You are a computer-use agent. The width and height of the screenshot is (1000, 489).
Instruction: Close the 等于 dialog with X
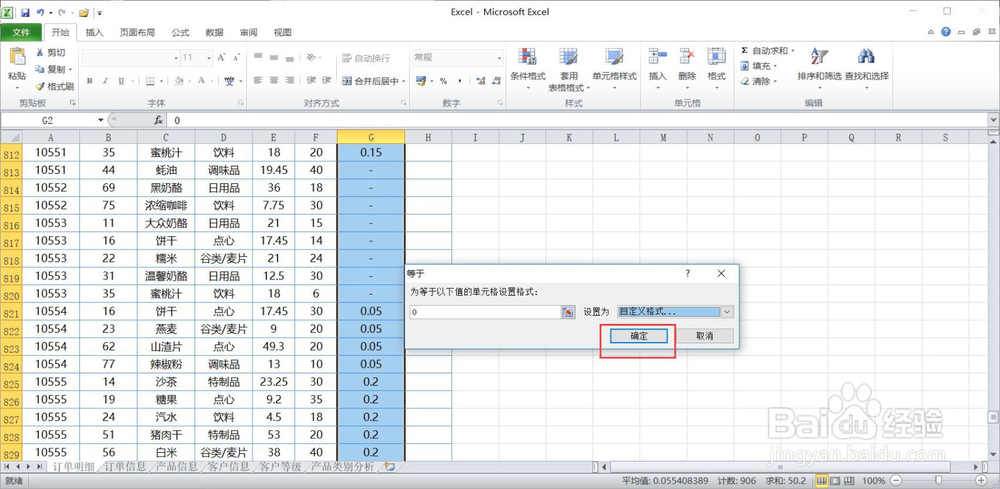(x=721, y=273)
